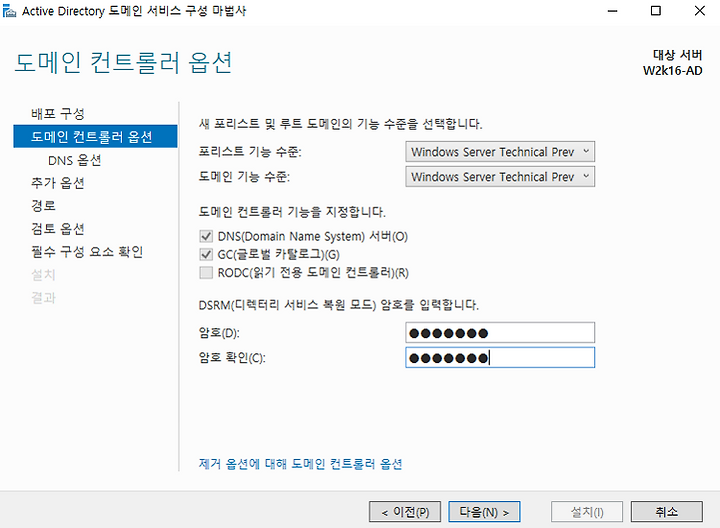The image size is (720, 528).
Task: Enable the RODC(읽기 전용 도메인 컨트롤러) checkbox
Action: tap(206, 273)
